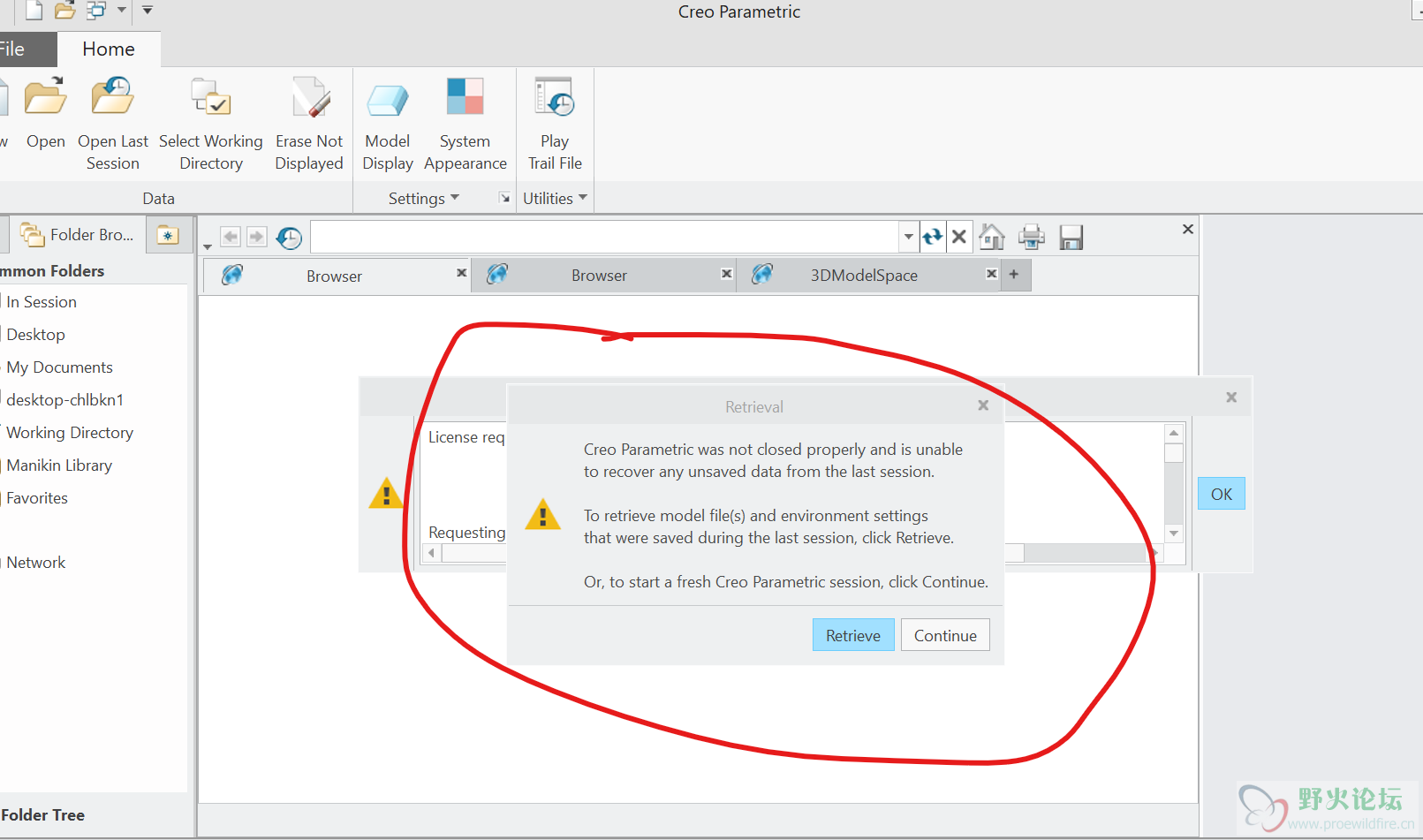Select My Documents folder
1423x840 pixels.
[59, 367]
